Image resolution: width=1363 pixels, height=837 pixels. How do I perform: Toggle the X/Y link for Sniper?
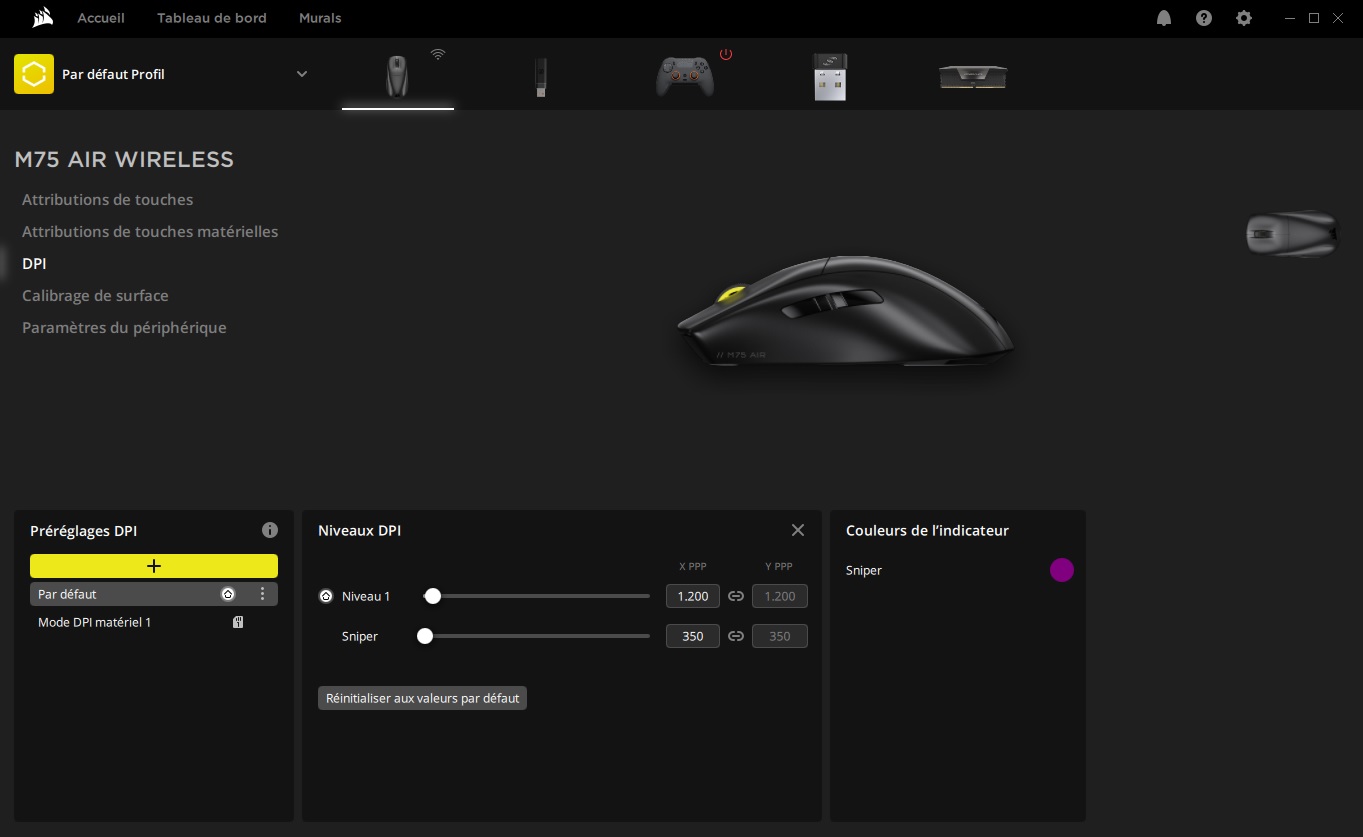(736, 636)
